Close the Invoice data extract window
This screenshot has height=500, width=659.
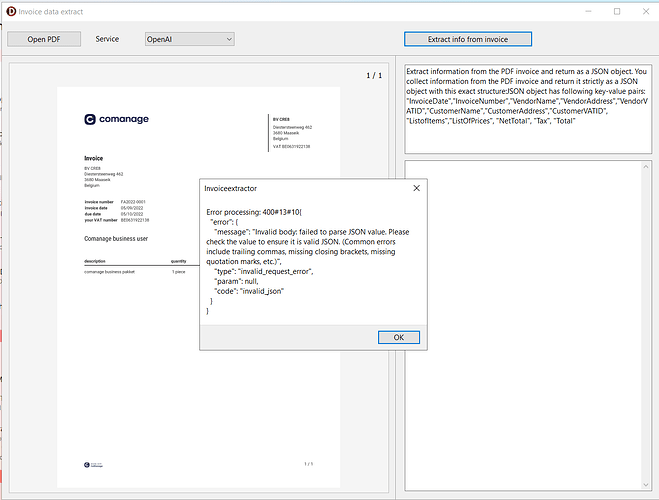point(644,12)
